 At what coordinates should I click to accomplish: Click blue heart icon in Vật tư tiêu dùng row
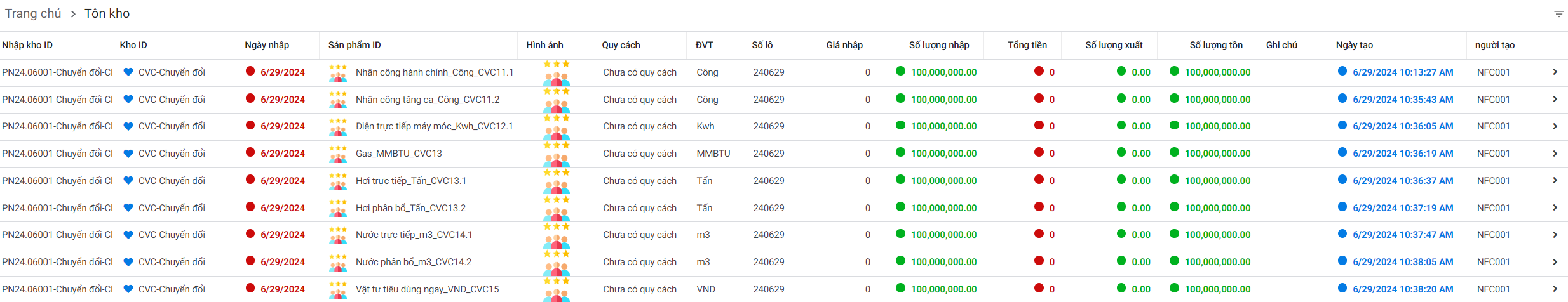[x=128, y=289]
